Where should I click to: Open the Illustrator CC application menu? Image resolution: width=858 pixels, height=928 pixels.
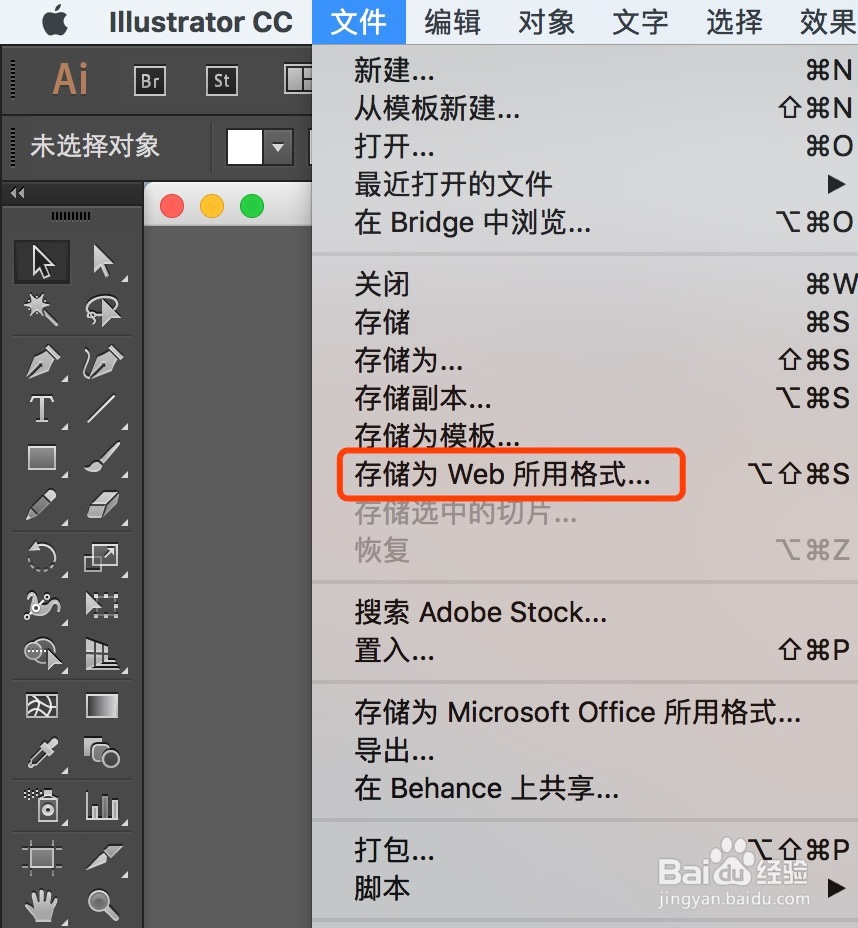click(201, 22)
